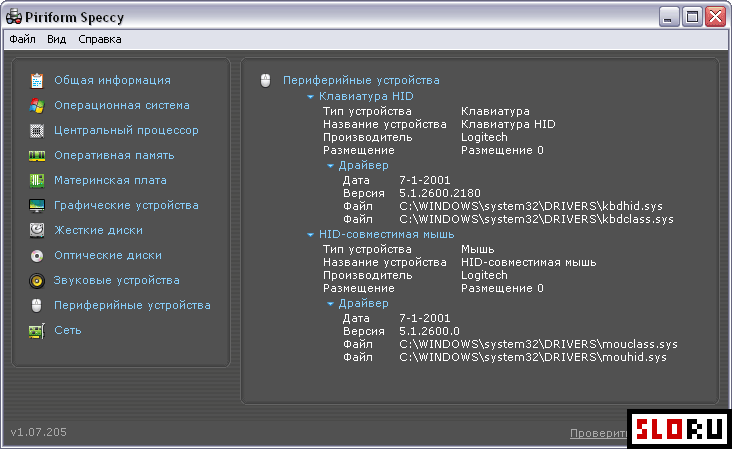This screenshot has height=449, width=732.
Task: Click the speaker icon for Звуковые устройства
Action: [x=37, y=281]
